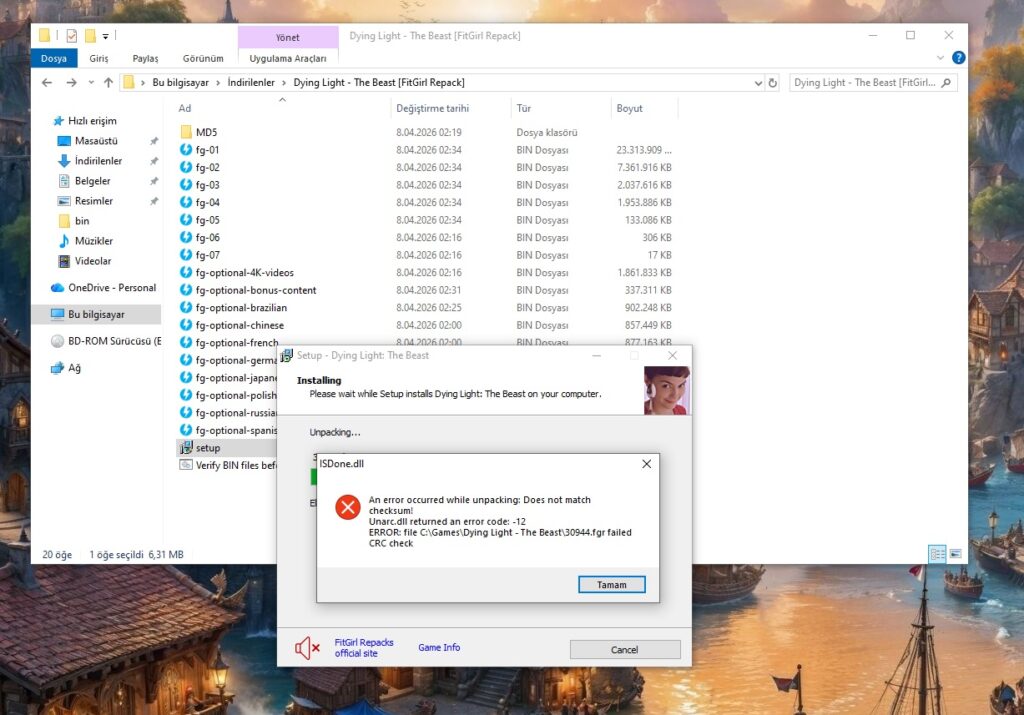Open BD-ROM Sürücüsü in sidebar

pos(106,341)
